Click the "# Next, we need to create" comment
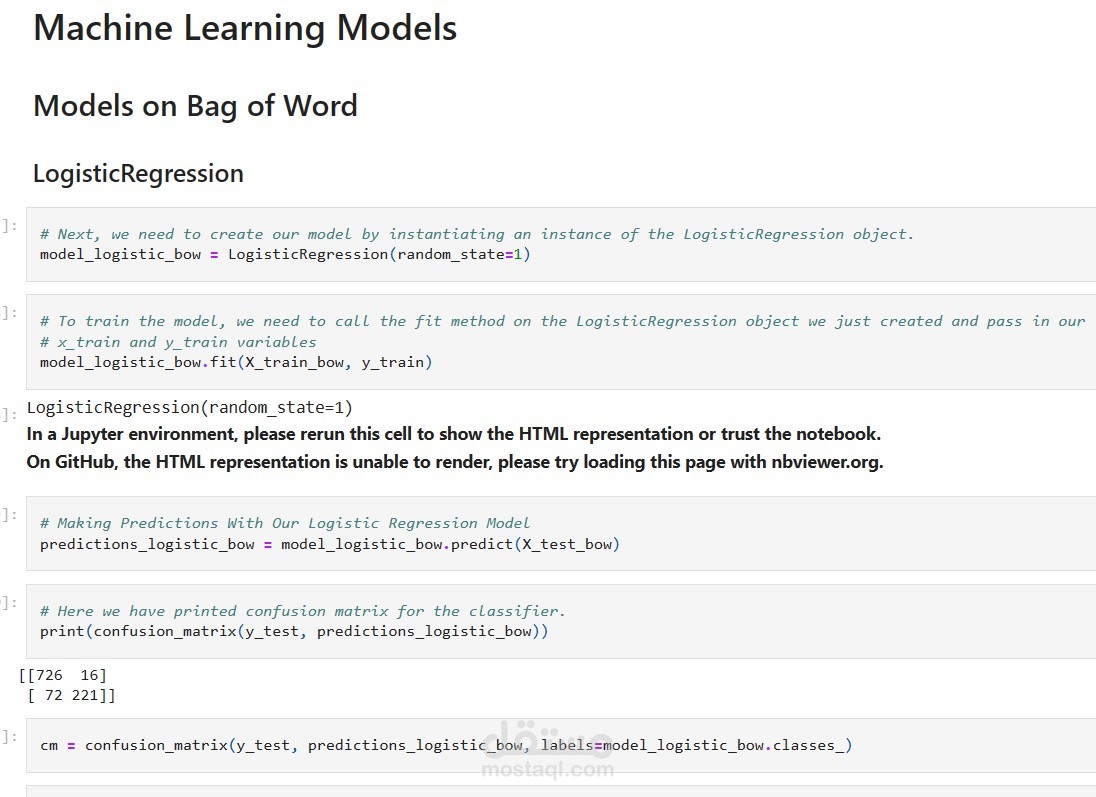Viewport: 1096px width, 797px height. [476, 234]
